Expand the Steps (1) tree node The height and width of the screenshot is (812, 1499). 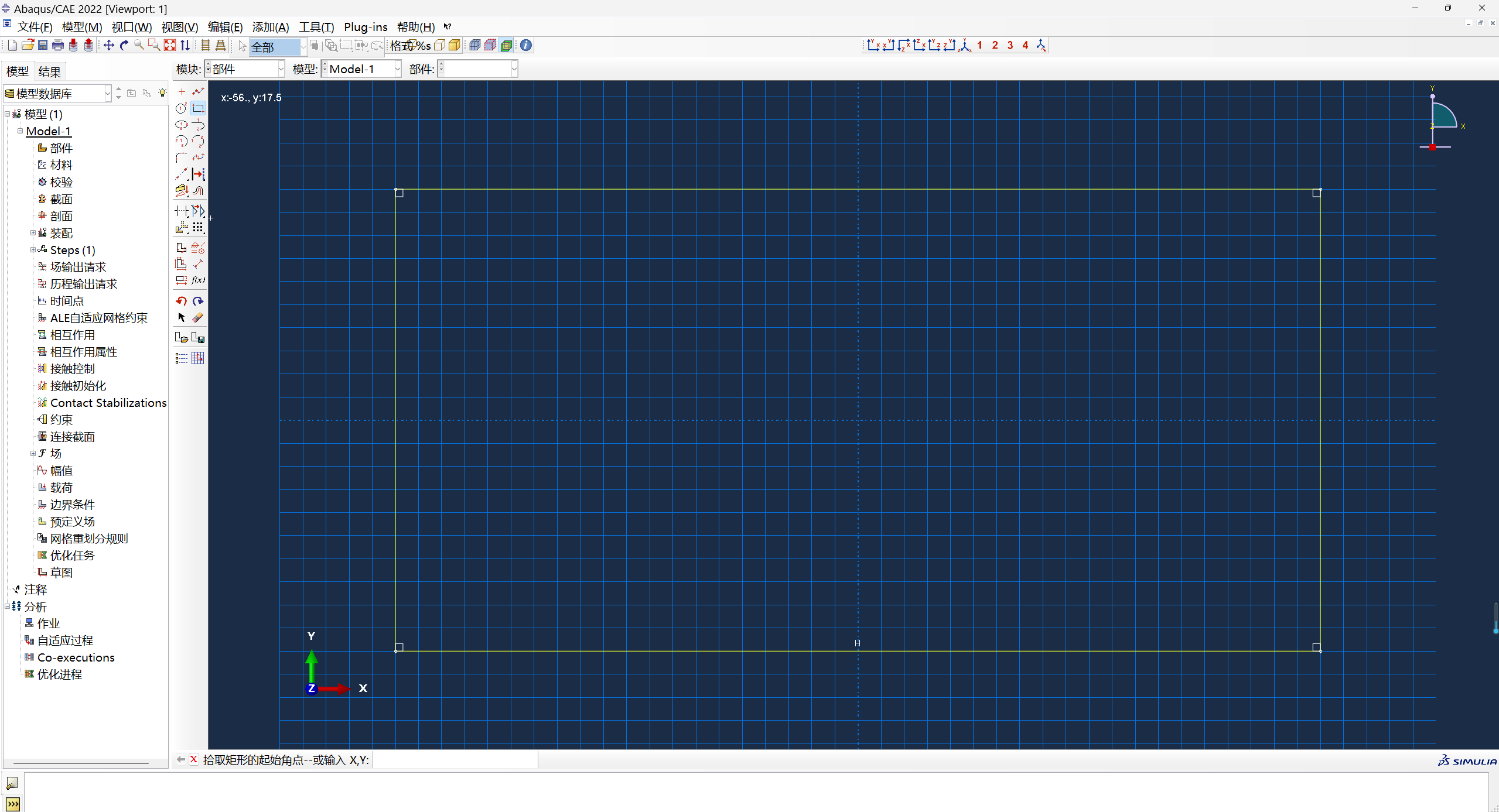33,250
